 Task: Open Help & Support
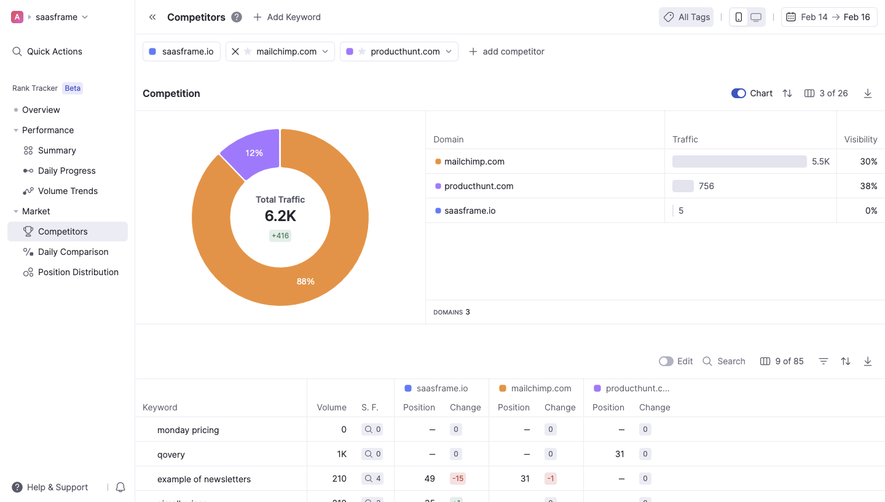tap(50, 487)
